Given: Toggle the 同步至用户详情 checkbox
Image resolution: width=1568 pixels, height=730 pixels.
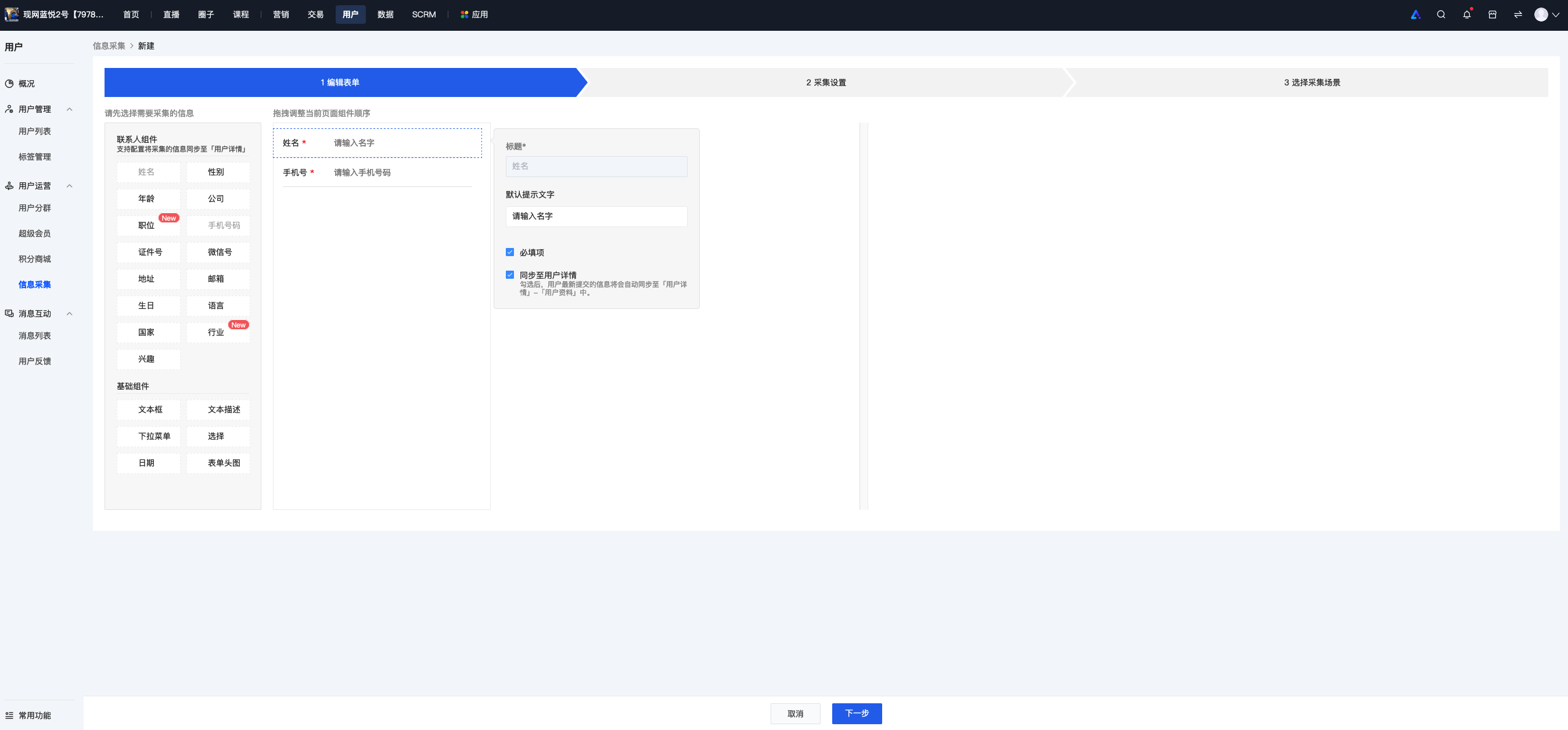Looking at the screenshot, I should click(510, 275).
